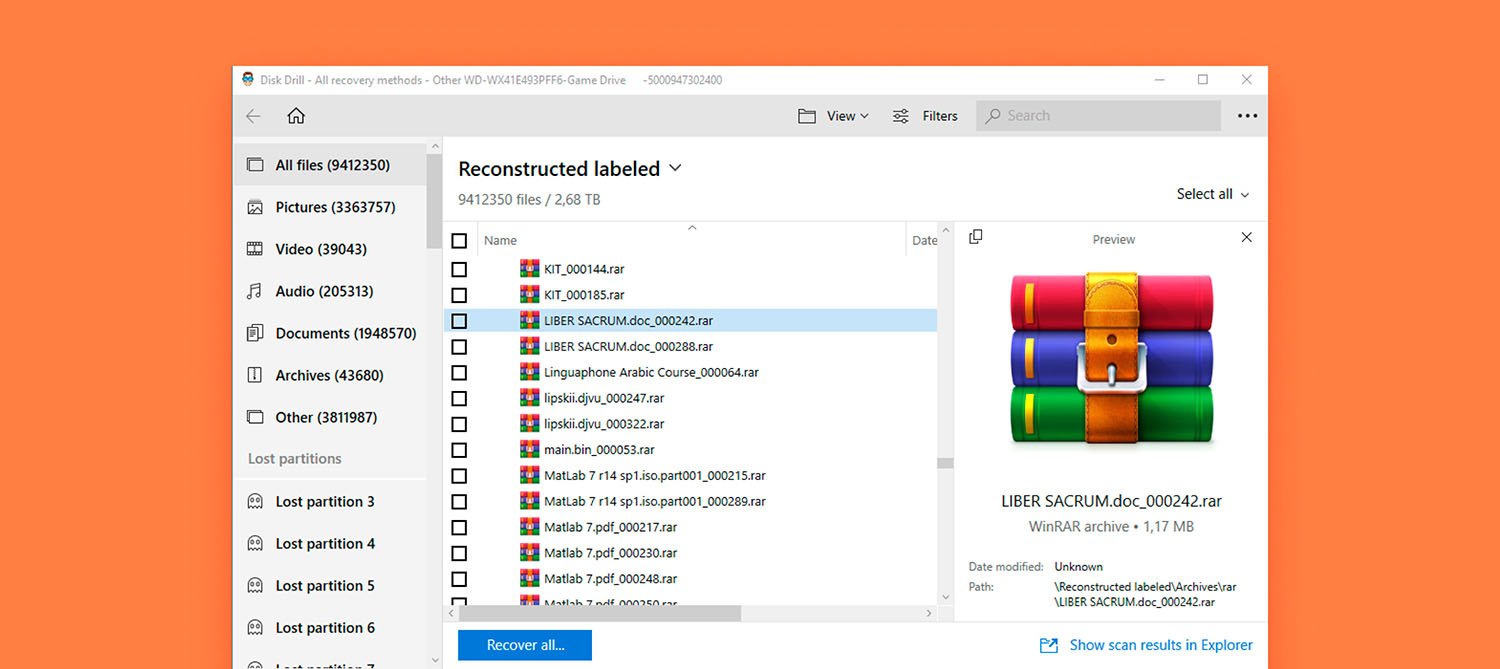Click the sort arrow above Name column

coord(691,228)
